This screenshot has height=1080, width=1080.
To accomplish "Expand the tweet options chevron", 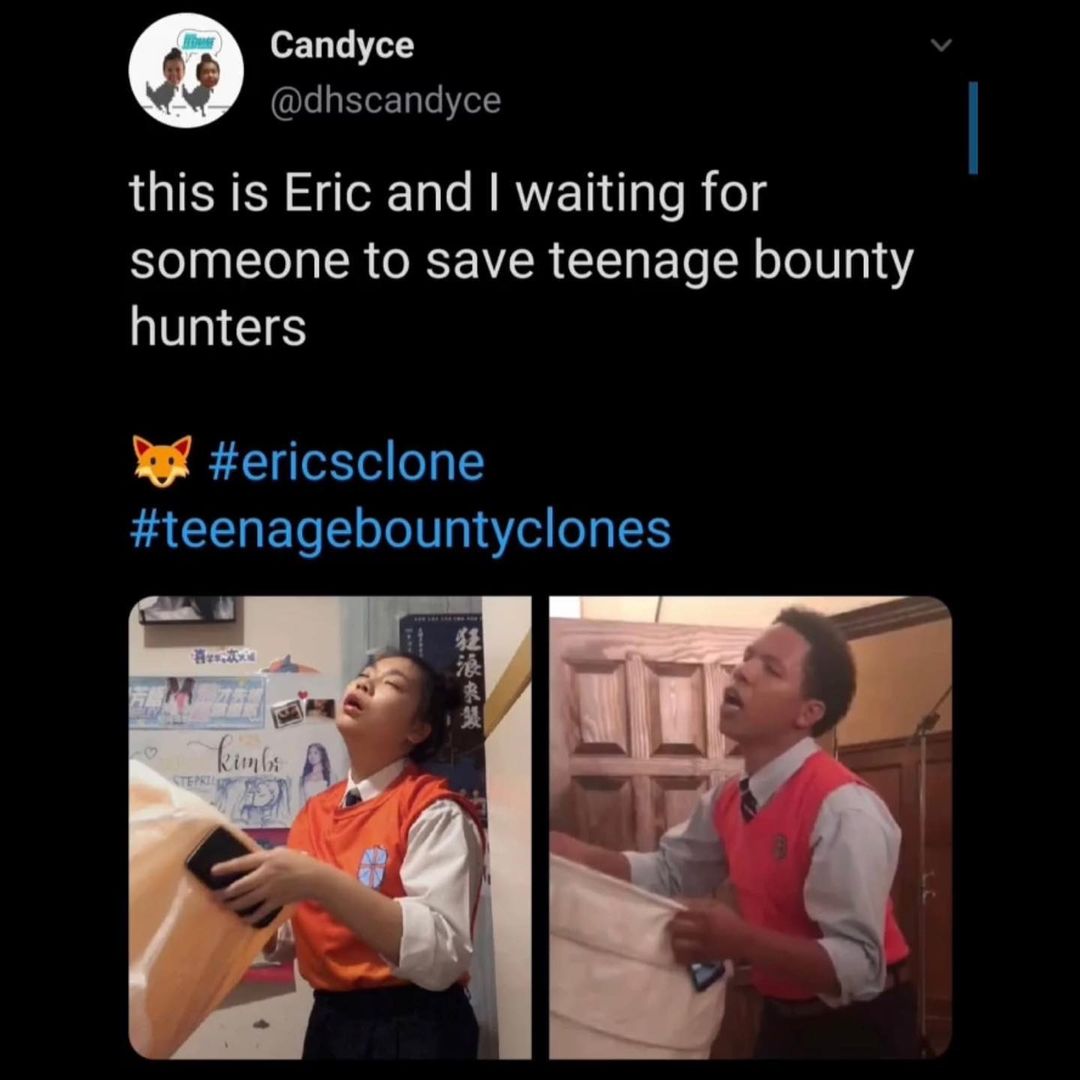I will 941,45.
